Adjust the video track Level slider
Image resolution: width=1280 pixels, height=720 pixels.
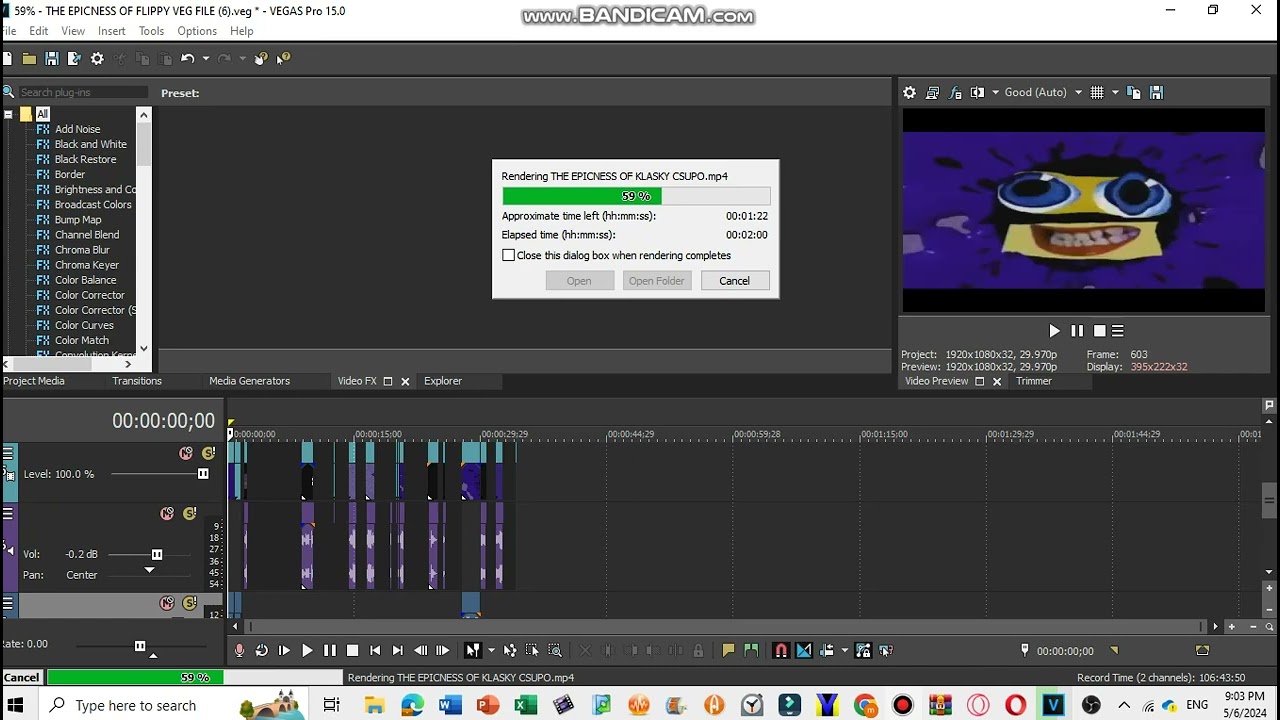[203, 474]
